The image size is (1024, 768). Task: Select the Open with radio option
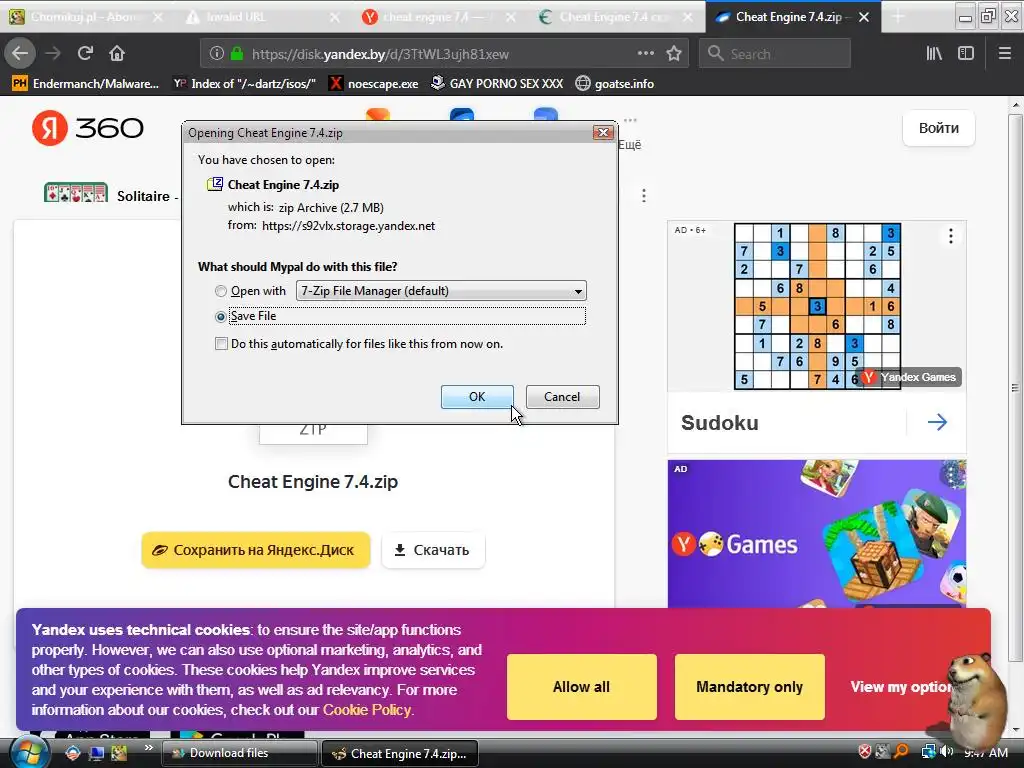click(x=221, y=291)
